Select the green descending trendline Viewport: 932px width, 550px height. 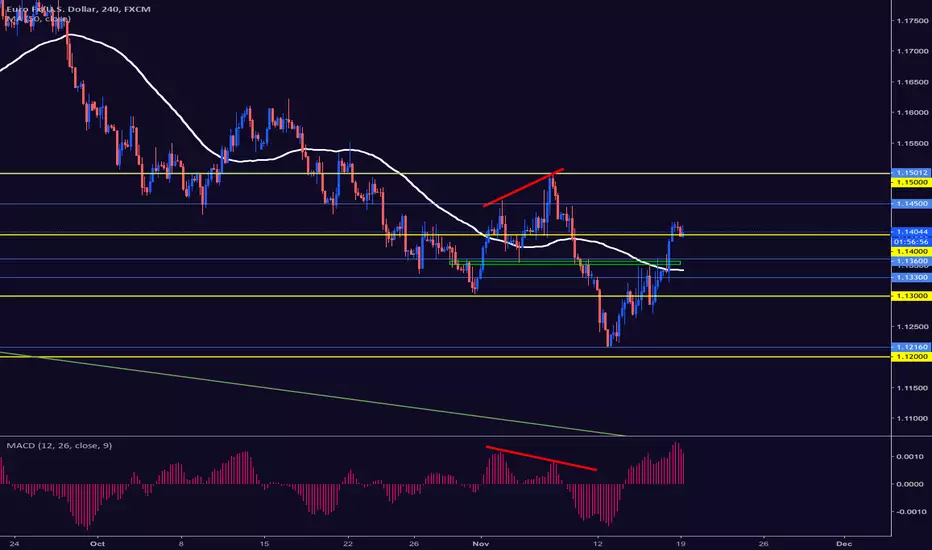tap(312, 394)
